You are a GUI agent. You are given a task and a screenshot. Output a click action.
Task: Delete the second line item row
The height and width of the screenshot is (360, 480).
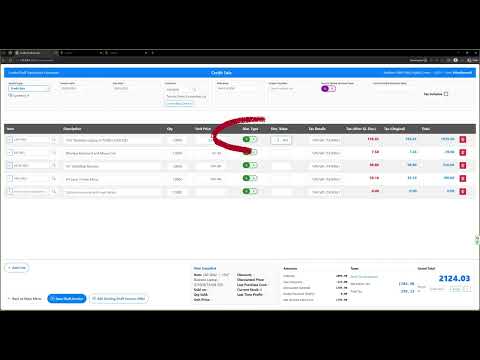tap(463, 152)
